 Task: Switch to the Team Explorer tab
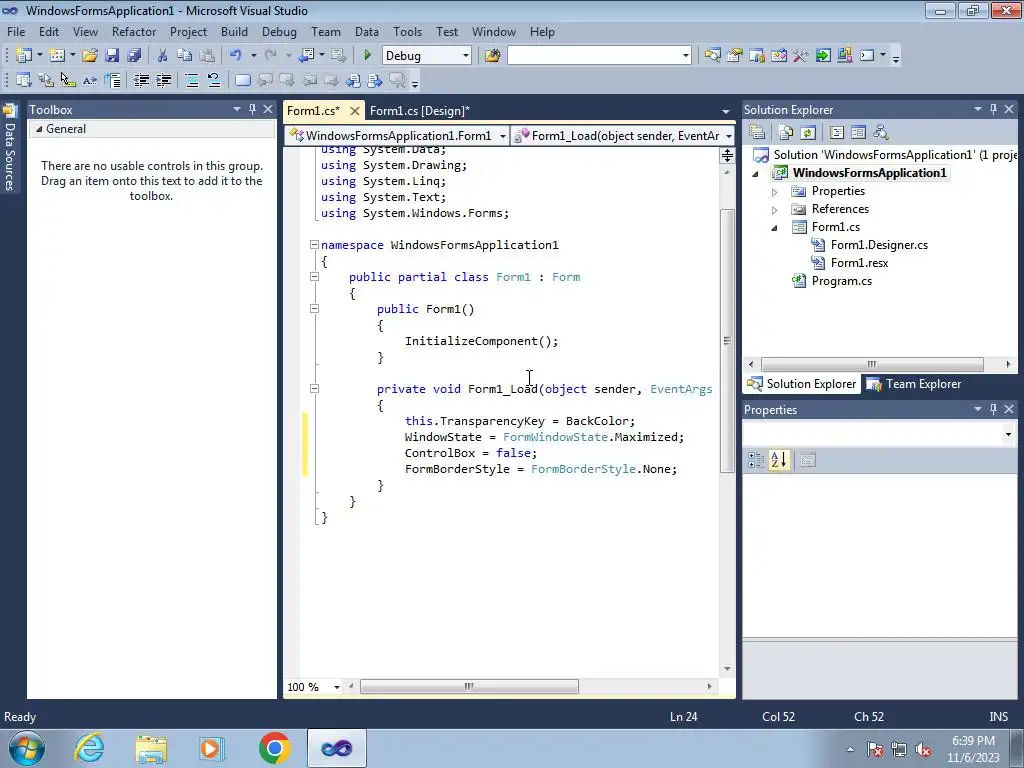(915, 384)
